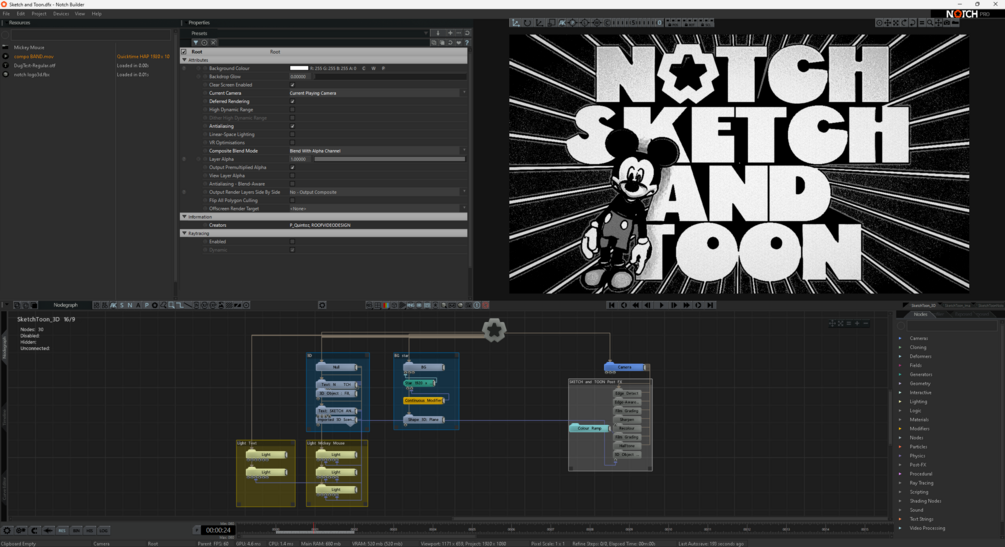Toggle the Clear Screen Enabled checkbox
Screen dimensions: 1005x547
coord(292,85)
